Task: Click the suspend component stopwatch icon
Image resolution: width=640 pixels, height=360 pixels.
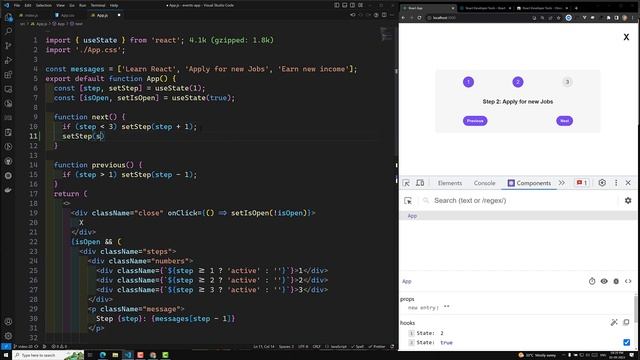Action: coord(592,281)
